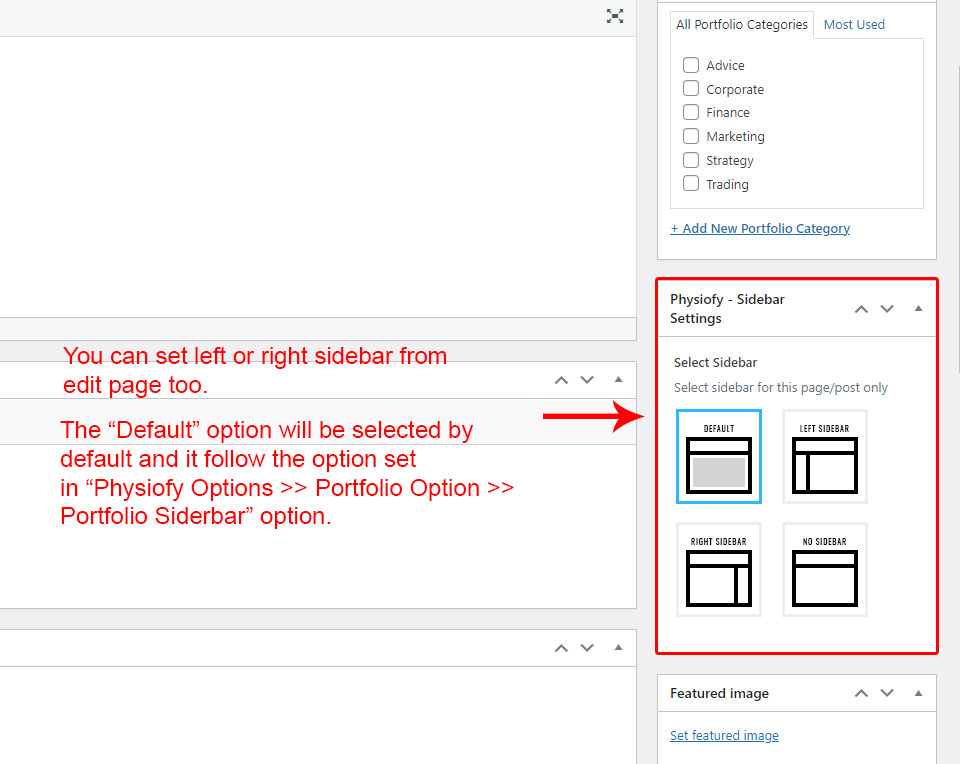Viewport: 960px width, 764px height.
Task: Move Featured image panel up
Action: tap(861, 693)
